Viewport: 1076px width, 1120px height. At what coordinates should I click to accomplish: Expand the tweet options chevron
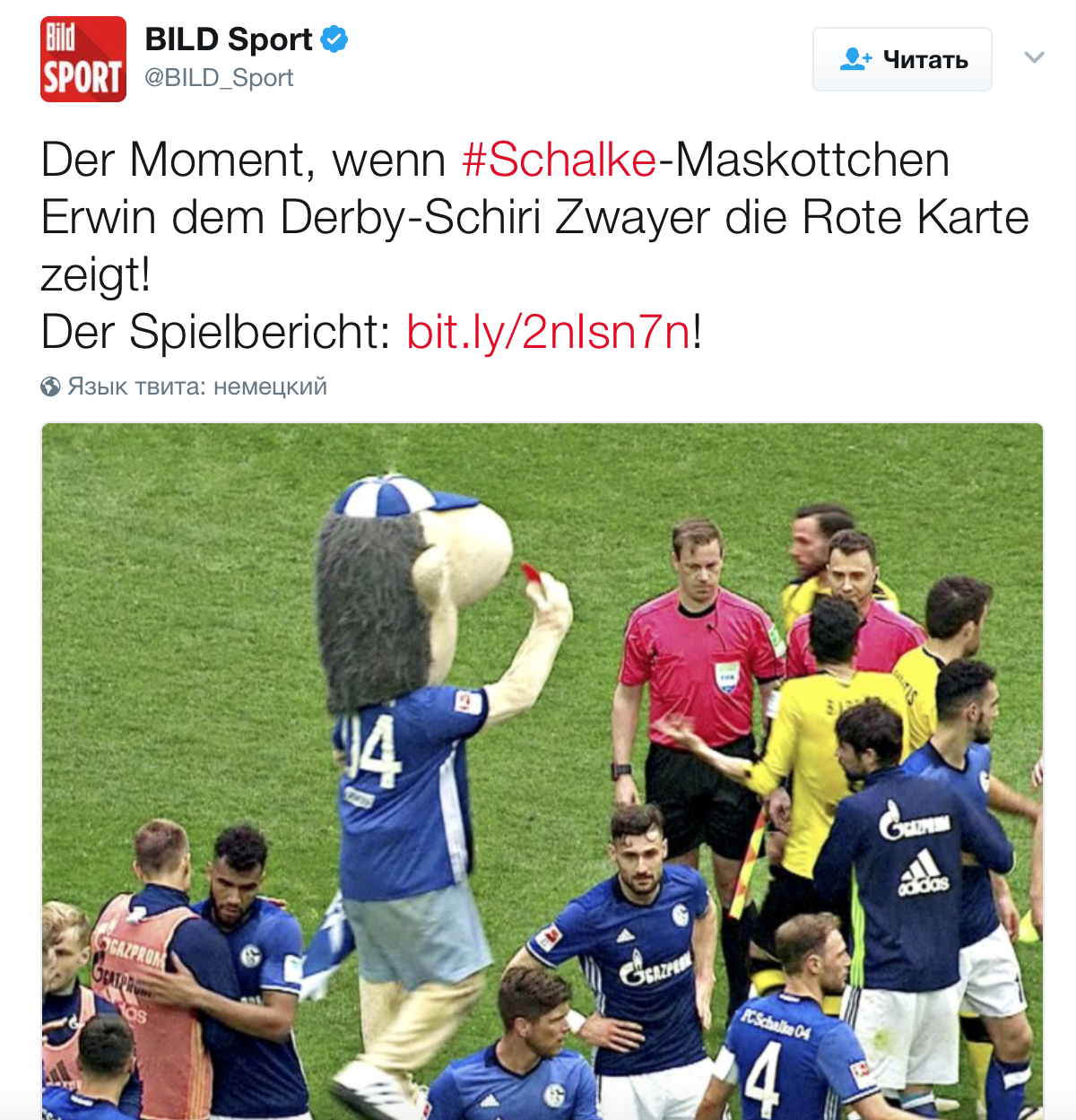(1034, 58)
